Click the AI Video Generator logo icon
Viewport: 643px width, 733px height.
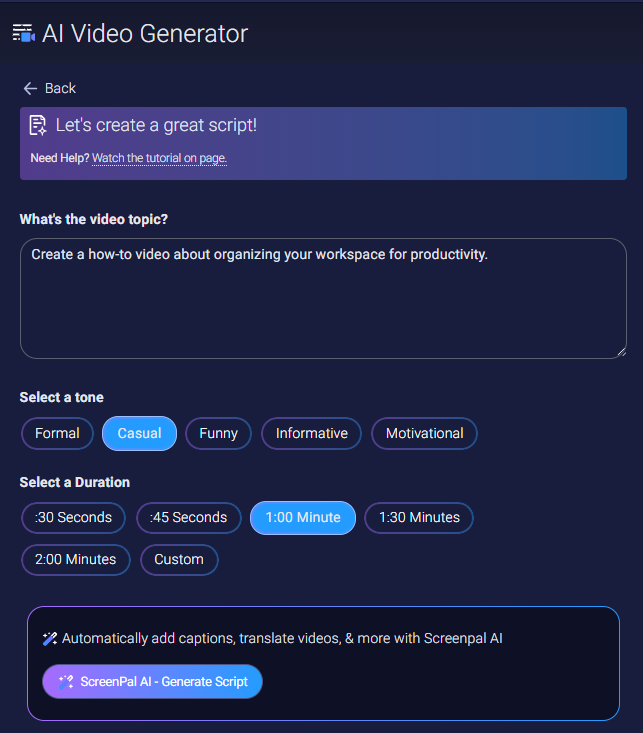point(23,33)
